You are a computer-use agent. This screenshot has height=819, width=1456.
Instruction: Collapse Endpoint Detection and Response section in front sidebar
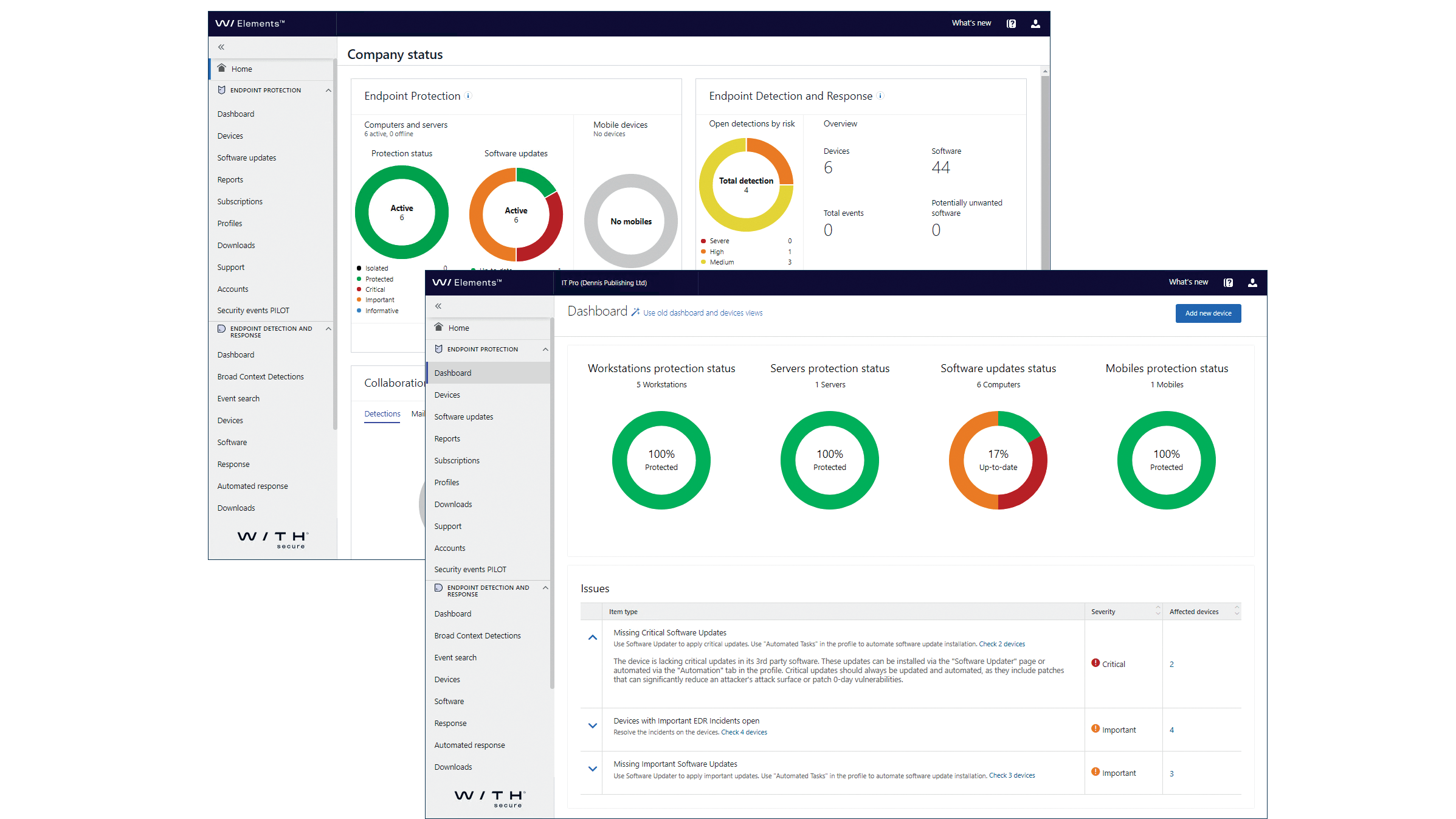click(545, 587)
